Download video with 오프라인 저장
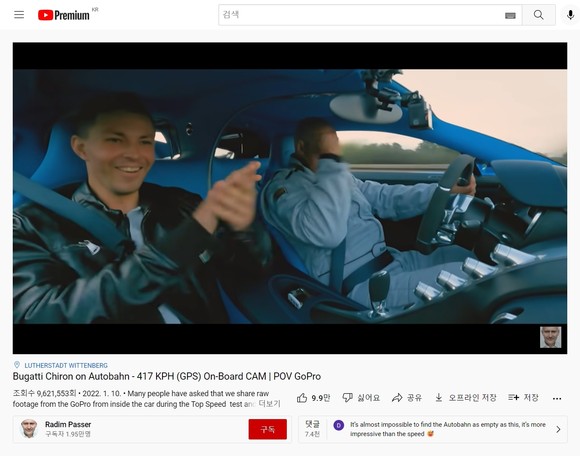This screenshot has width=580, height=456. pyautogui.click(x=465, y=398)
